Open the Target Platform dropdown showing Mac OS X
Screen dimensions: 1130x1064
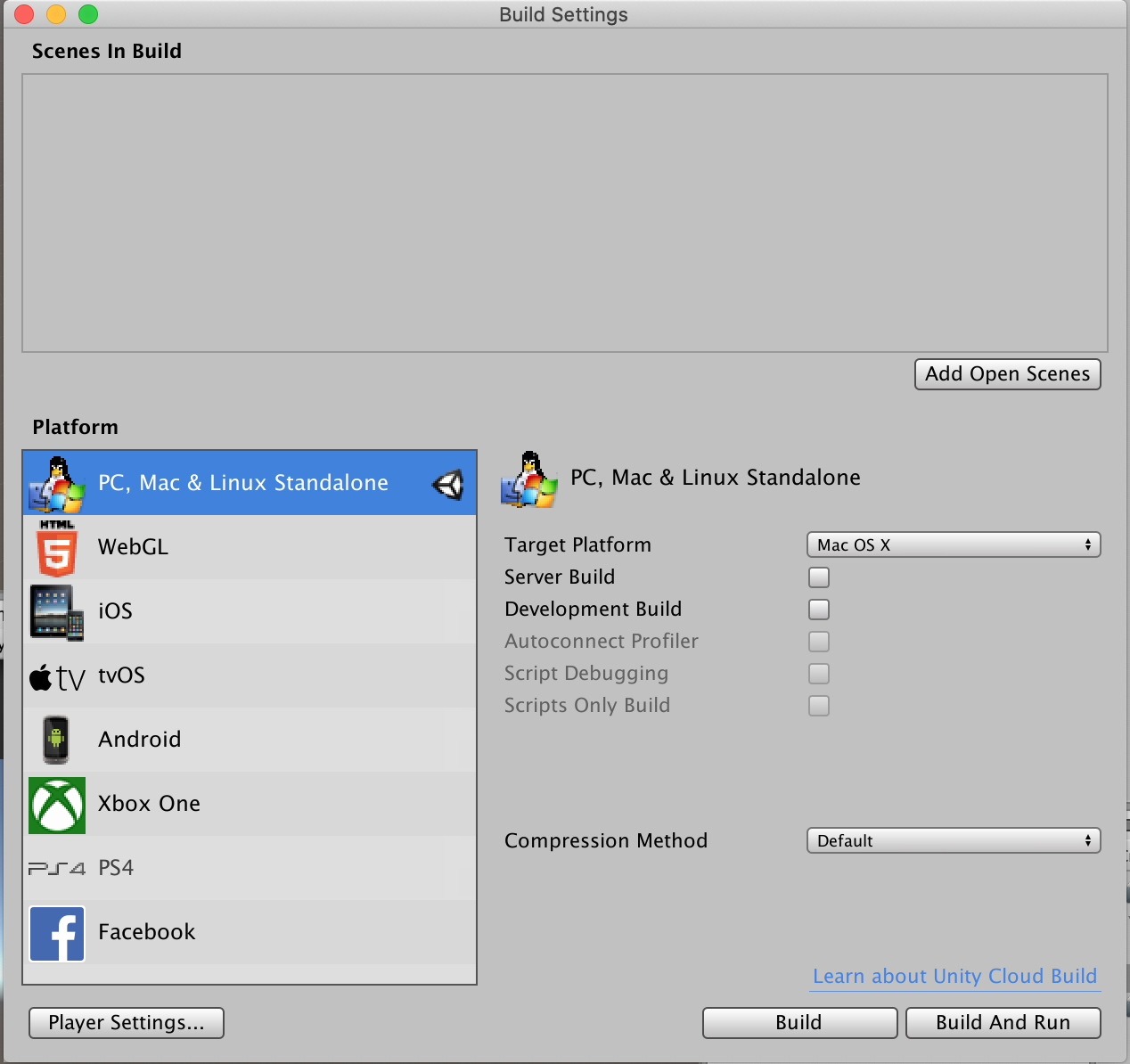pyautogui.click(x=954, y=544)
